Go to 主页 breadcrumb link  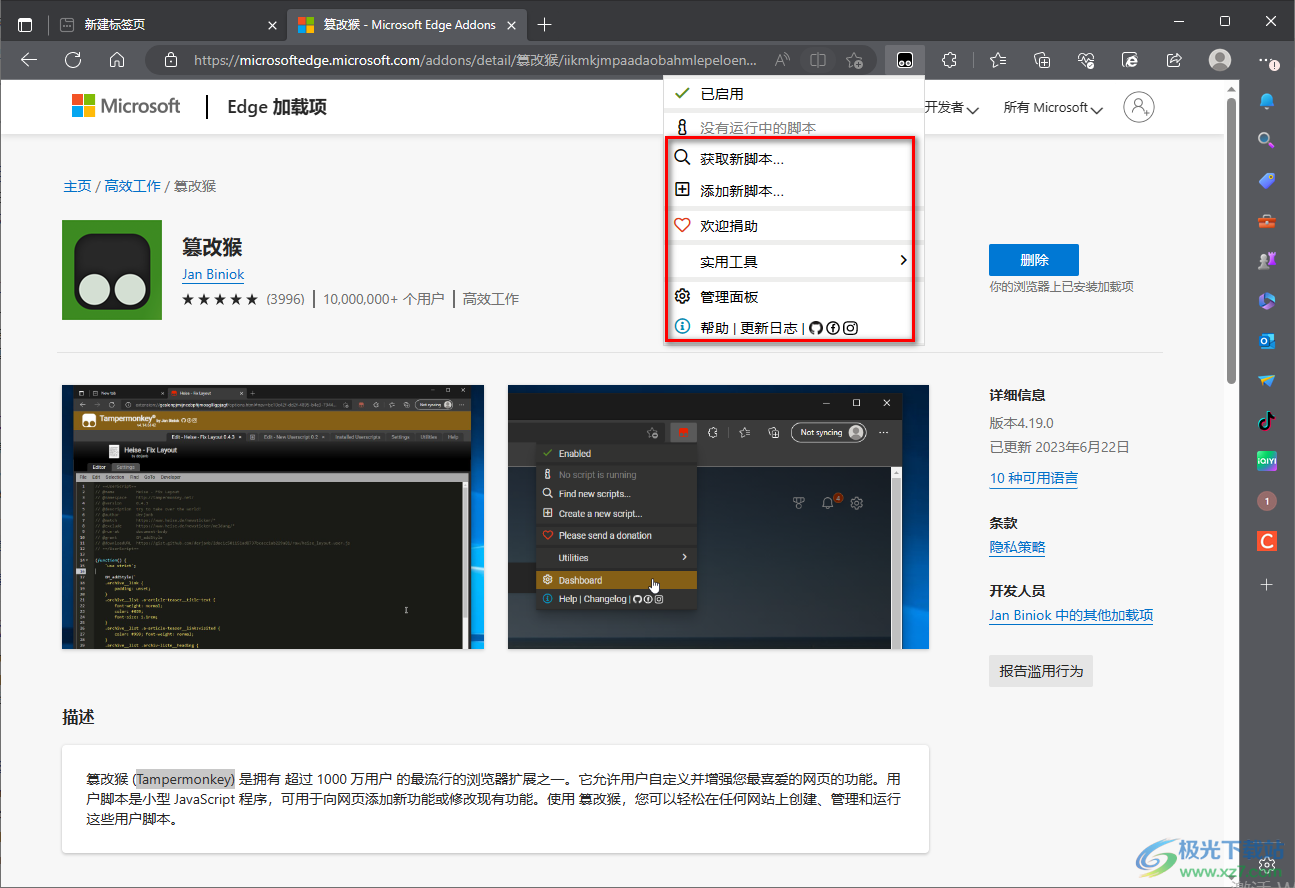[77, 186]
